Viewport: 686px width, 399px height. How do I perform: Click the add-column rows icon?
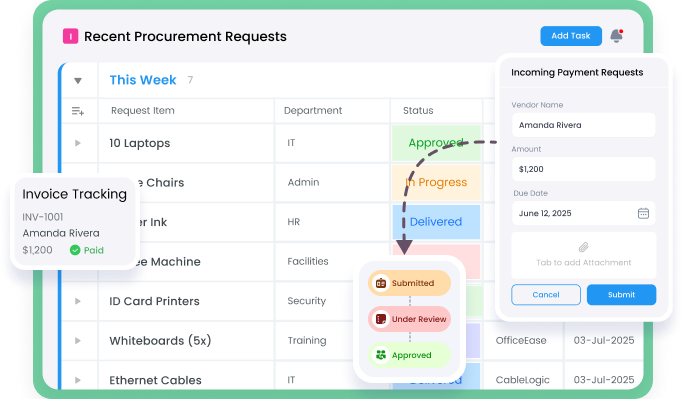point(78,111)
